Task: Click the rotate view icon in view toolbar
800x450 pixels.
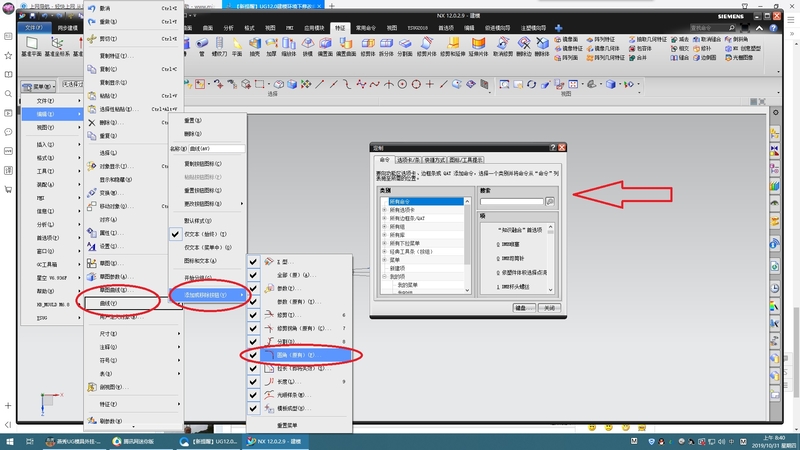Action: [531, 84]
